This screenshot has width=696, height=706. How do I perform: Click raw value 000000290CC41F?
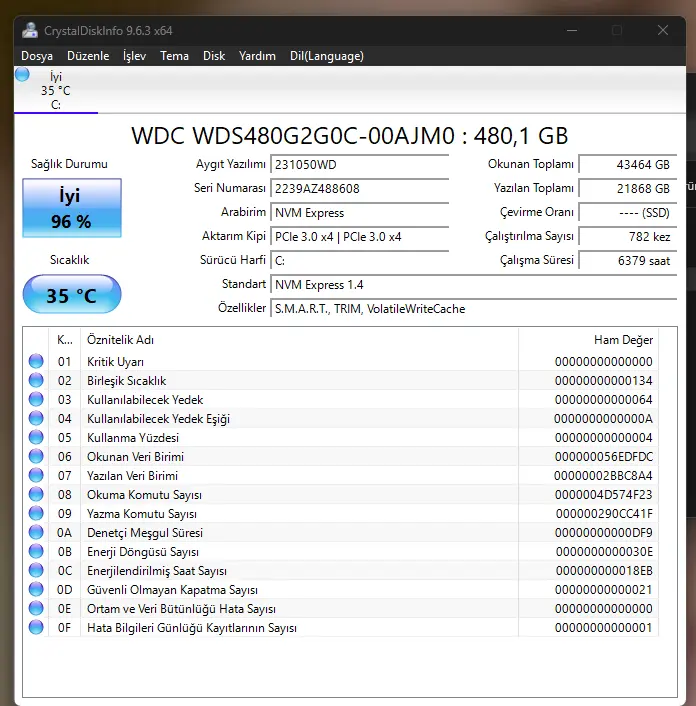(x=604, y=514)
